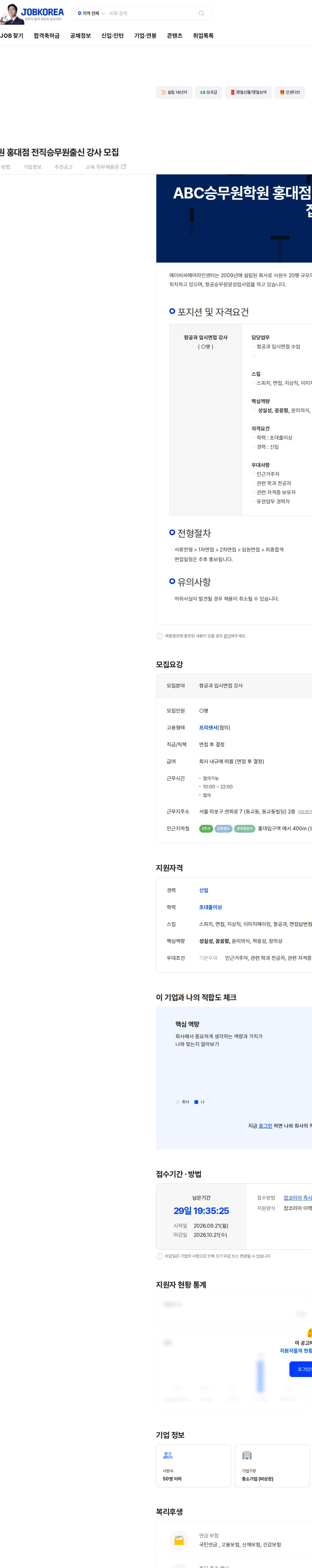Open the 기업·연봉 menu
Image resolution: width=312 pixels, height=1568 pixels.
coord(145,36)
